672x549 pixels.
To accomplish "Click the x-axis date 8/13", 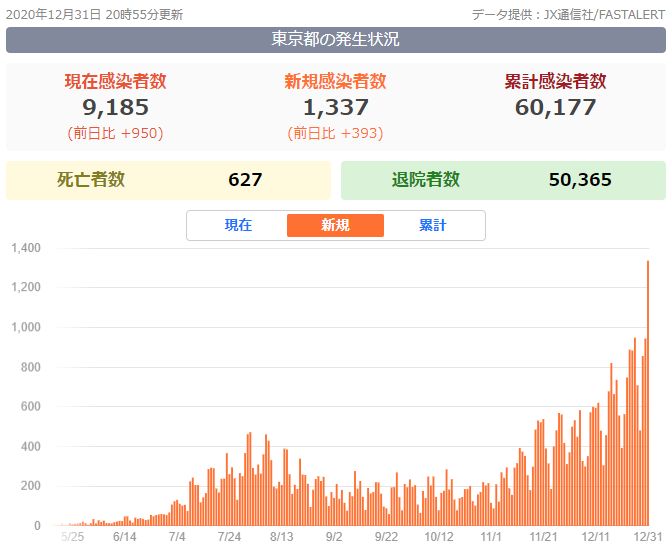I will click(x=282, y=537).
